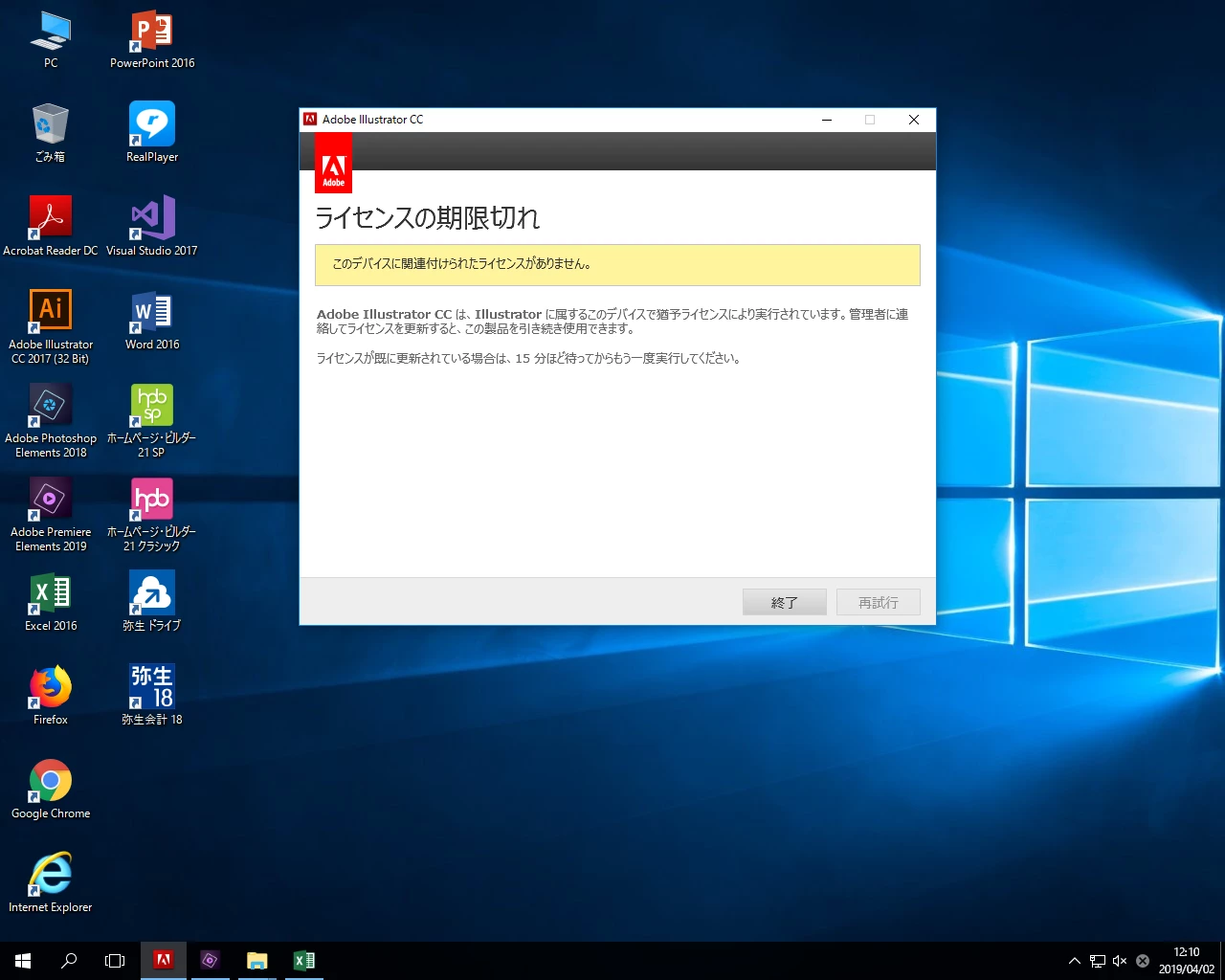The image size is (1225, 980).
Task: Close the Adobe Illustrator CC dialog
Action: tap(913, 120)
